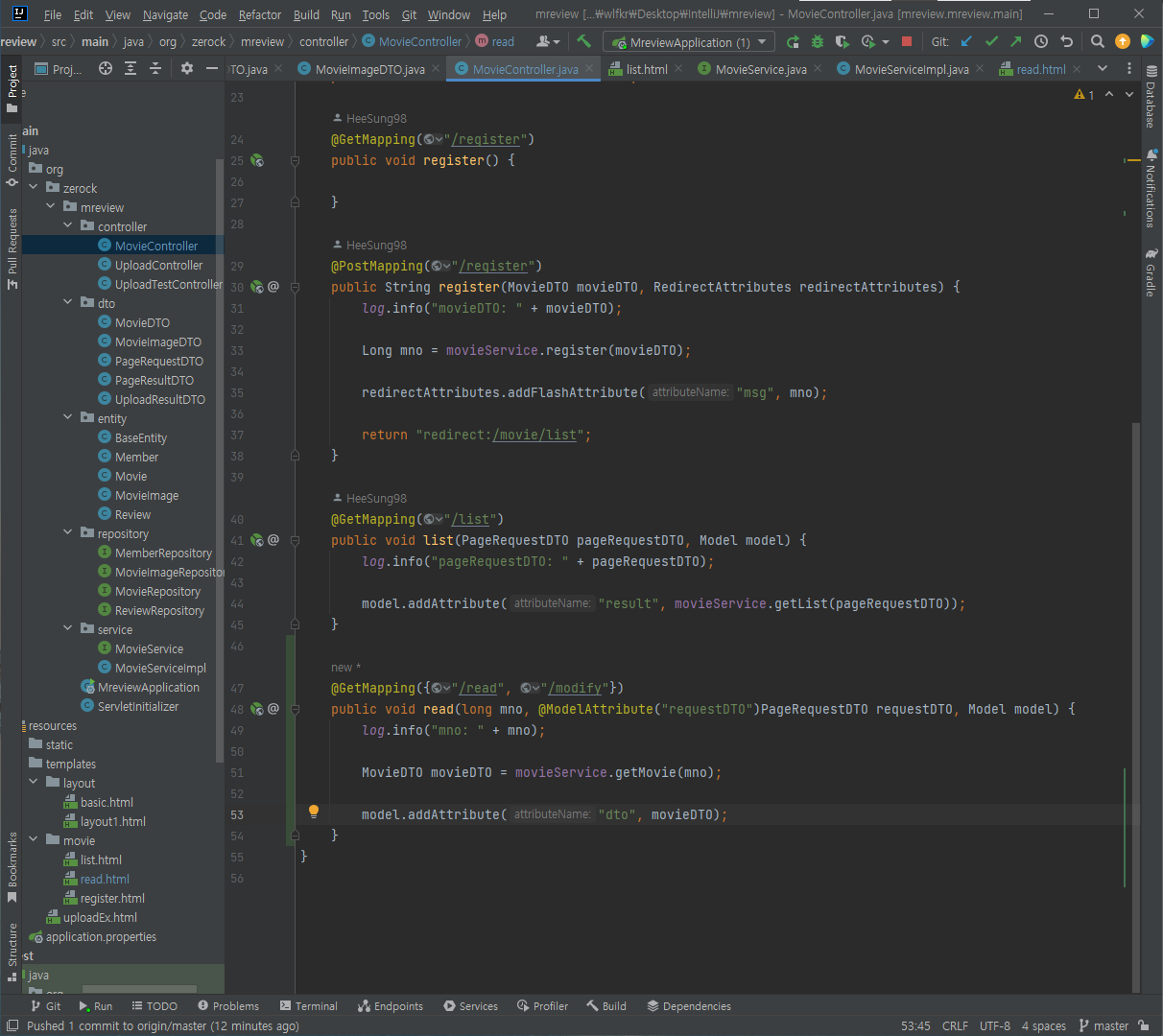Collapse the entity folder
This screenshot has height=1036, width=1163.
coord(68,417)
